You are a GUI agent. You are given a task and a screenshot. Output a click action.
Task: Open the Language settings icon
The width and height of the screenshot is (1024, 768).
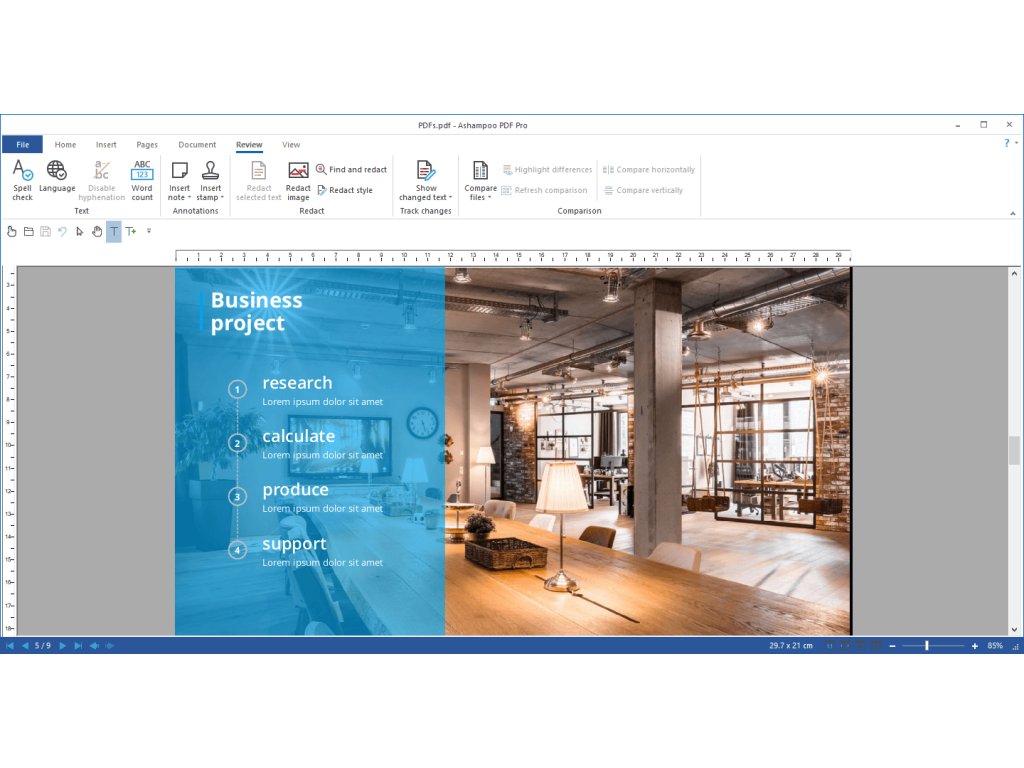pyautogui.click(x=57, y=177)
